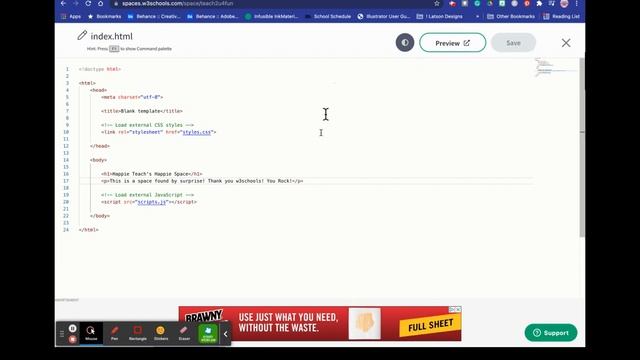Click the Save button

point(513,42)
